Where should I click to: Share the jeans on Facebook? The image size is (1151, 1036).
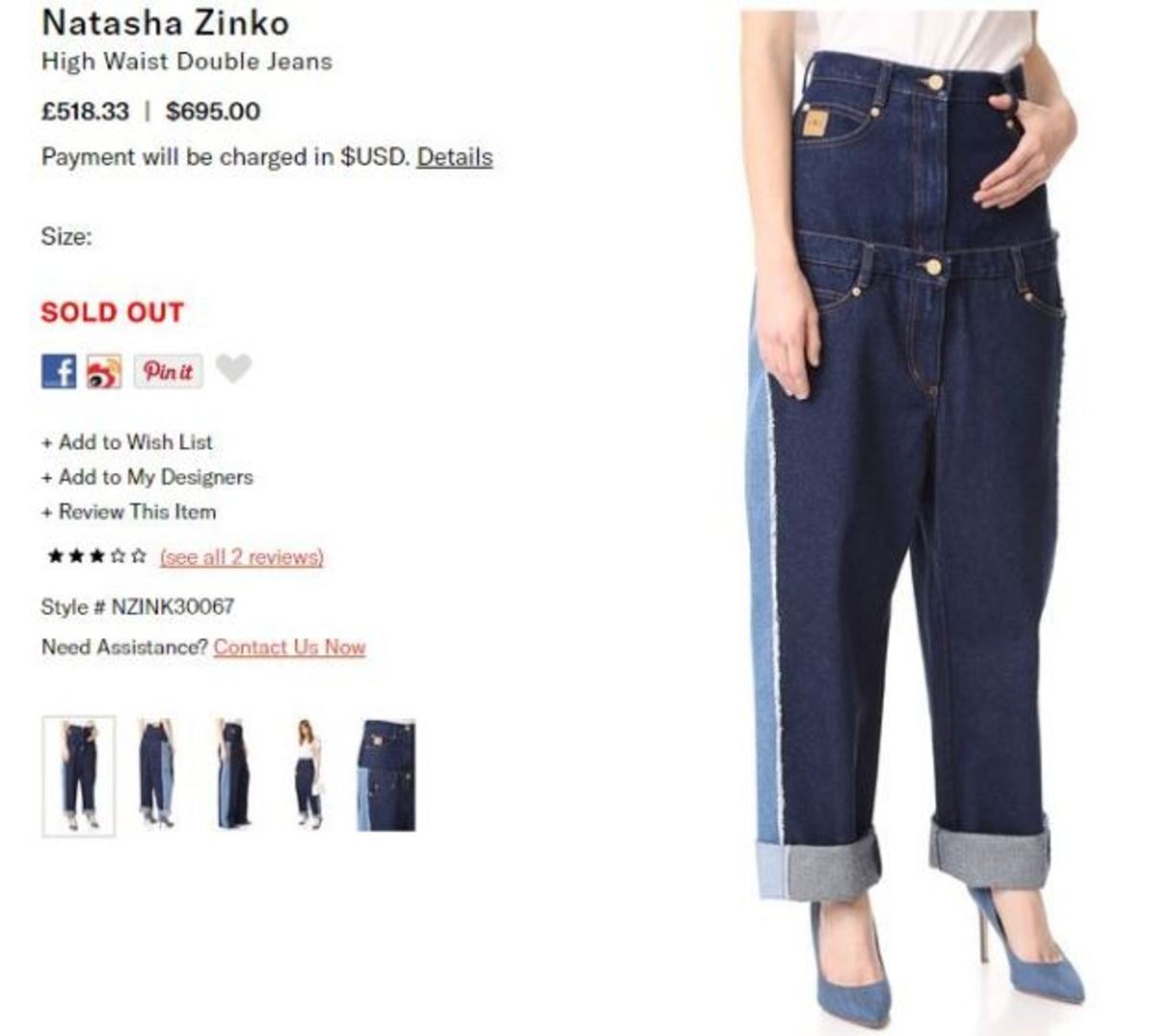pyautogui.click(x=59, y=370)
